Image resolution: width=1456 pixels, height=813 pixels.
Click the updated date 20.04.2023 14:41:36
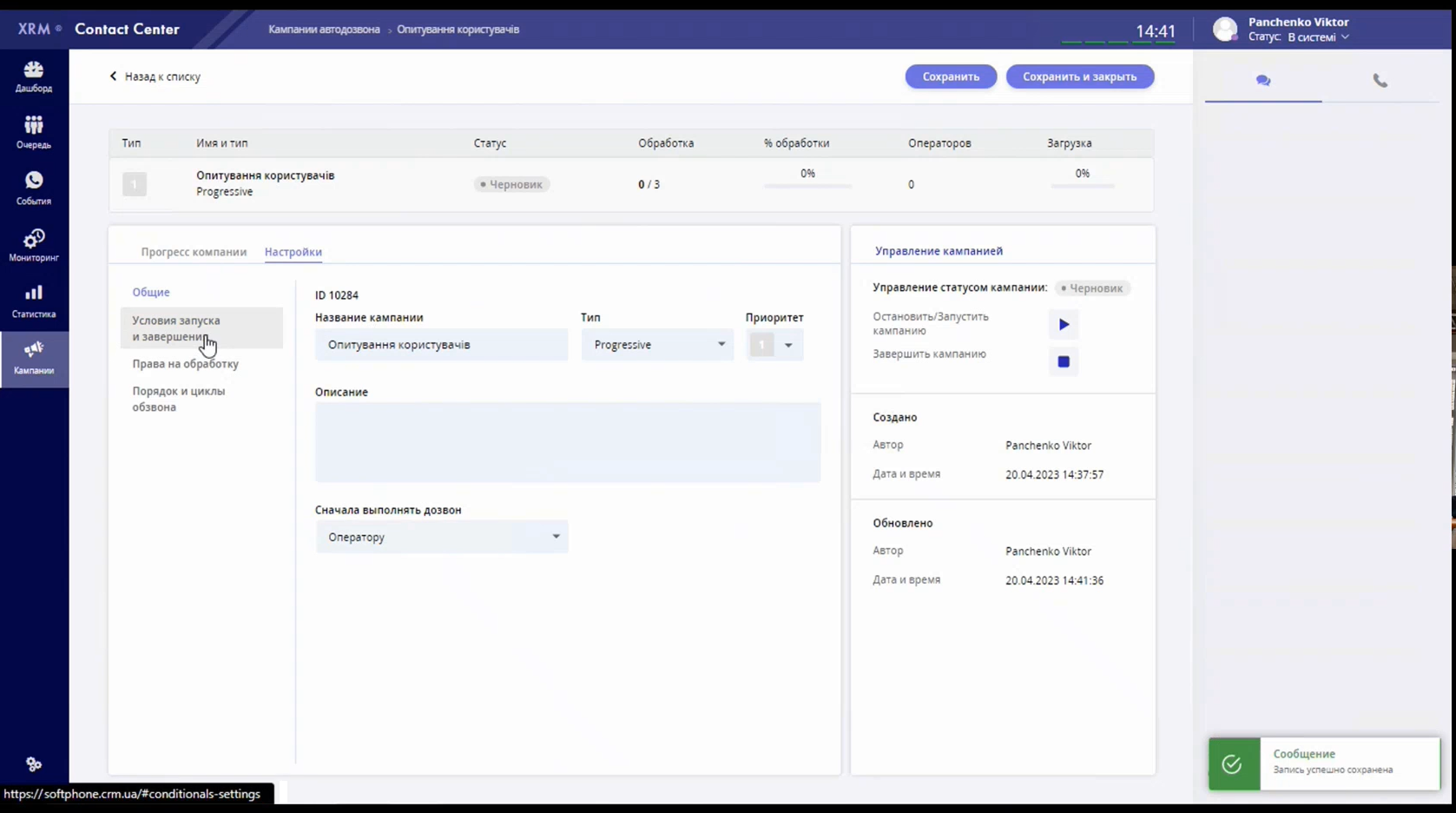[x=1054, y=581]
